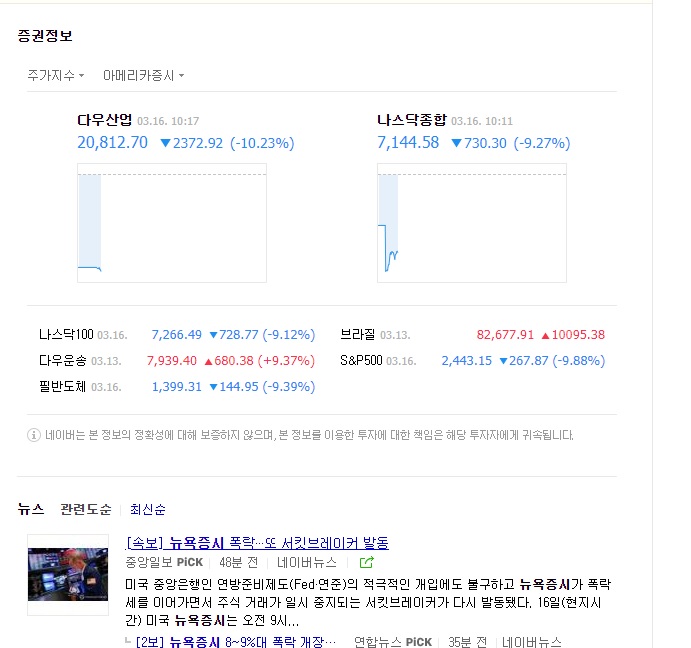Select the 다우운송 index row
Viewport: 691px width, 648px height.
(x=177, y=361)
